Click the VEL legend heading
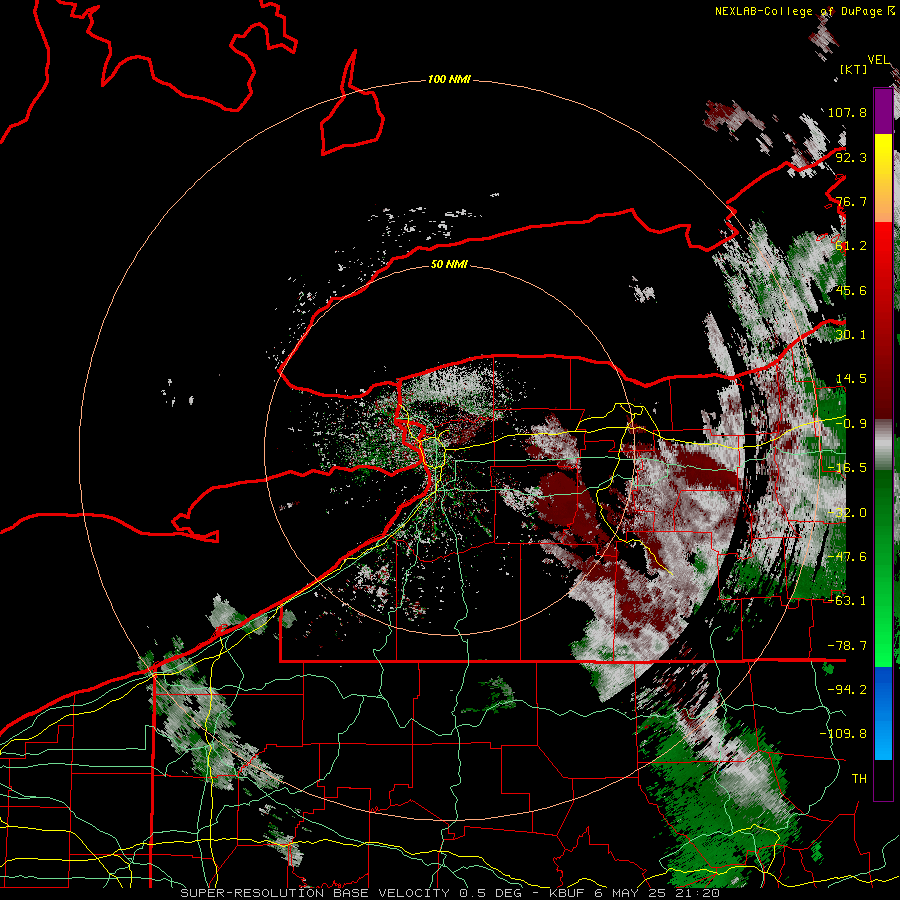Image resolution: width=900 pixels, height=900 pixels. pyautogui.click(x=879, y=60)
